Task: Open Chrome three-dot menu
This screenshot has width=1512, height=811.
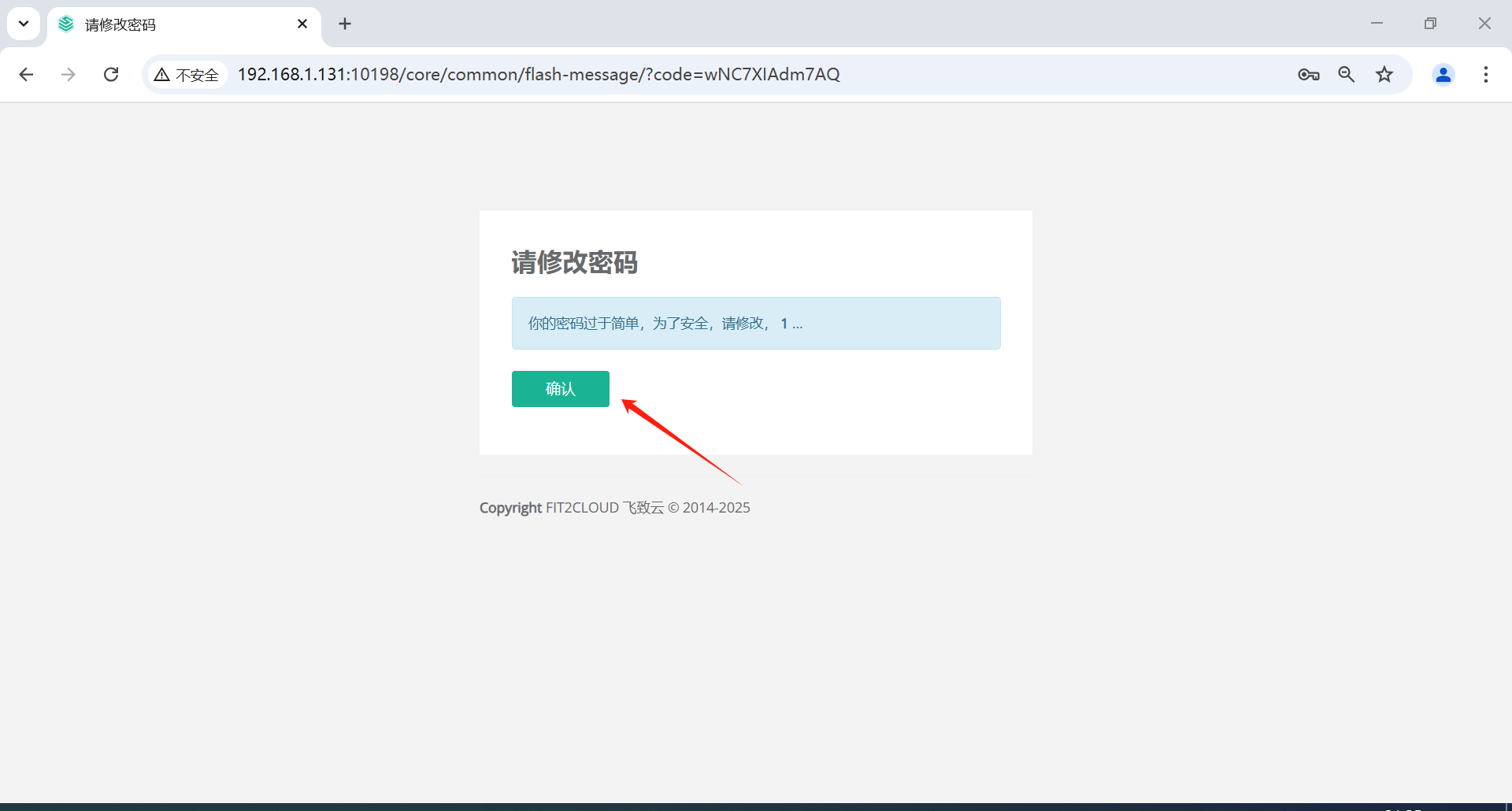Action: [1486, 74]
